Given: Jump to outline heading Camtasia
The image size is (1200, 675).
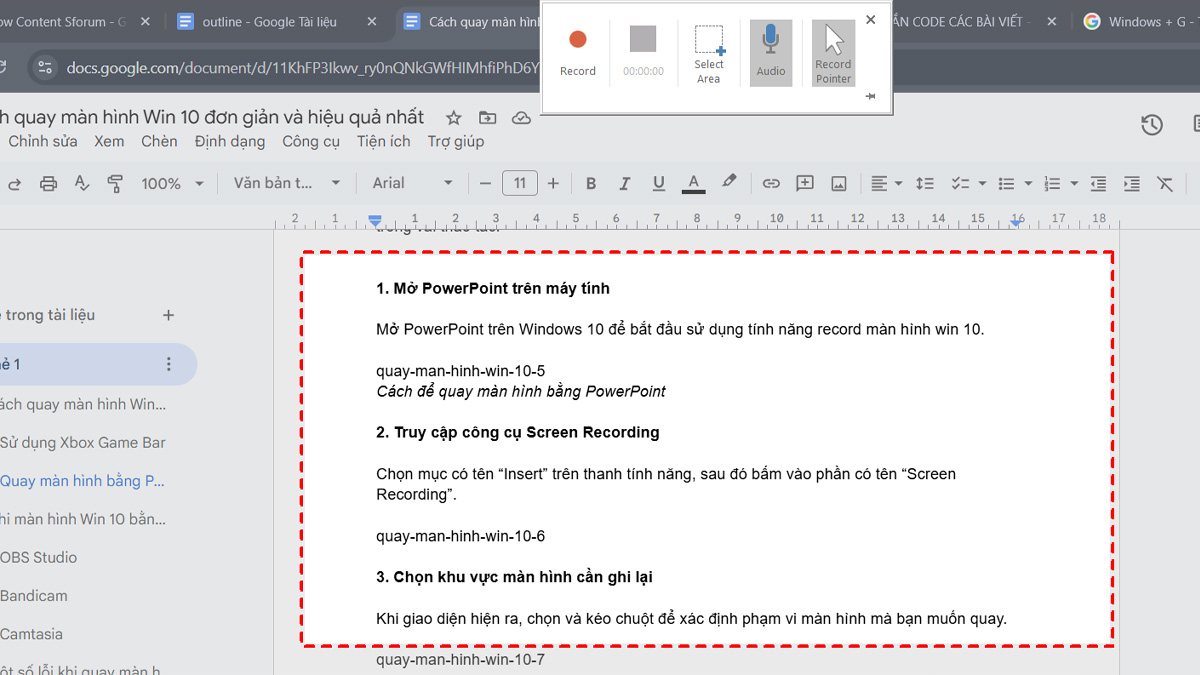Looking at the screenshot, I should (x=32, y=634).
